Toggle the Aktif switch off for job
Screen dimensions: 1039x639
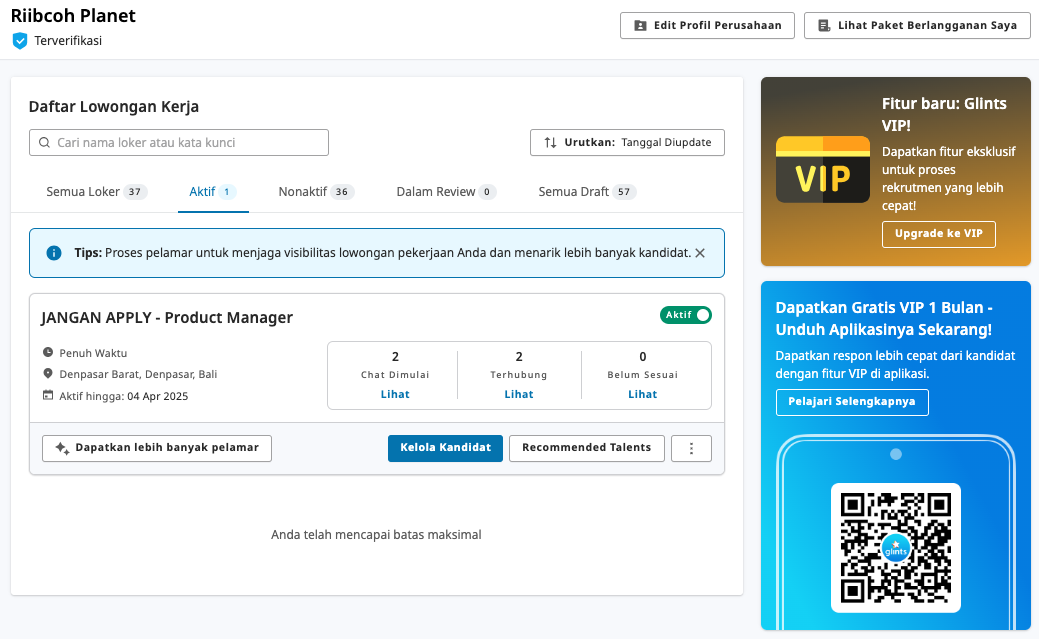[686, 315]
